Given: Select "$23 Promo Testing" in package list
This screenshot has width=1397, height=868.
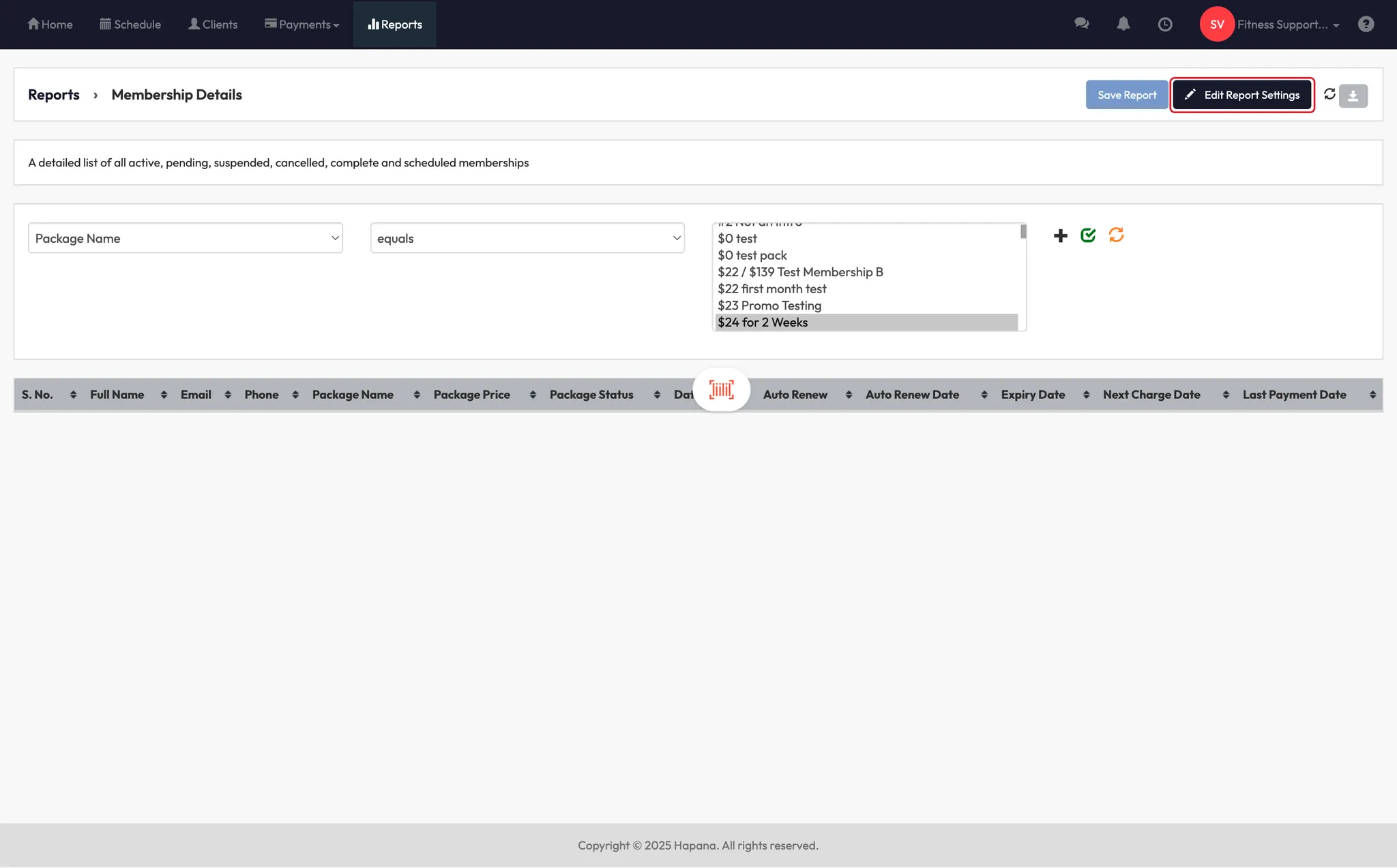Looking at the screenshot, I should (769, 305).
